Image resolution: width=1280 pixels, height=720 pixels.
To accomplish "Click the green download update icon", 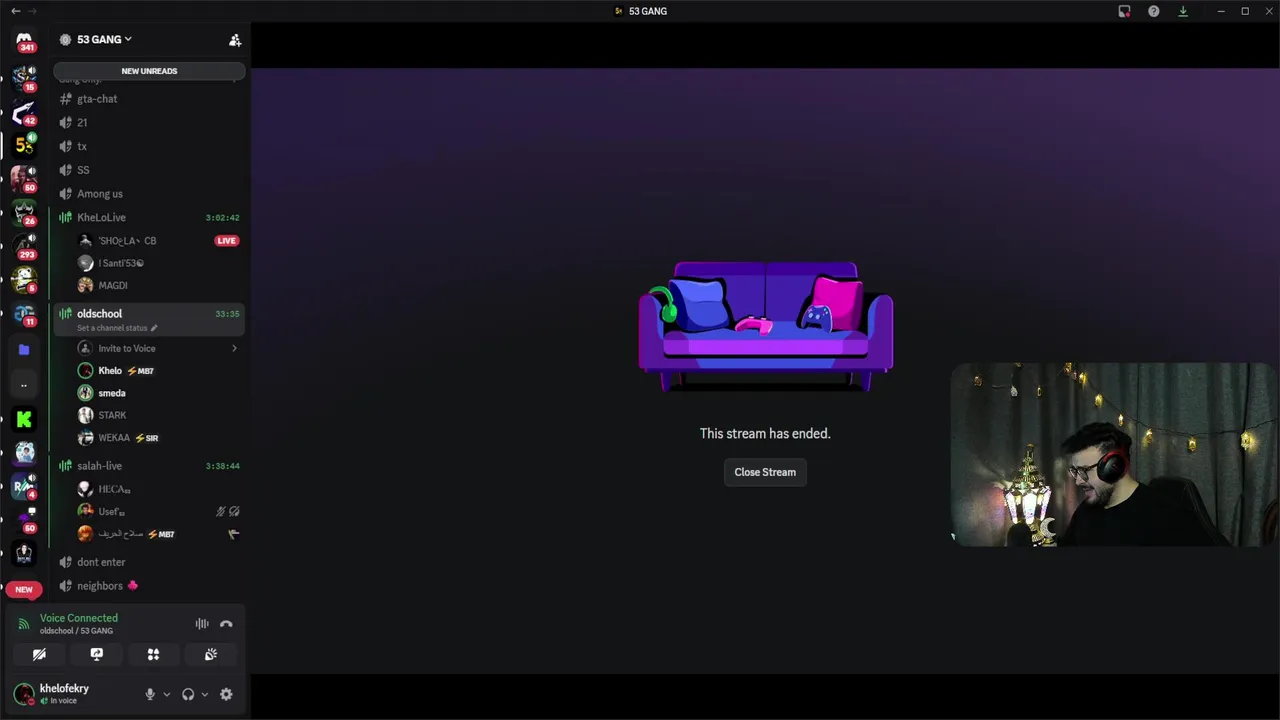I will (1183, 11).
